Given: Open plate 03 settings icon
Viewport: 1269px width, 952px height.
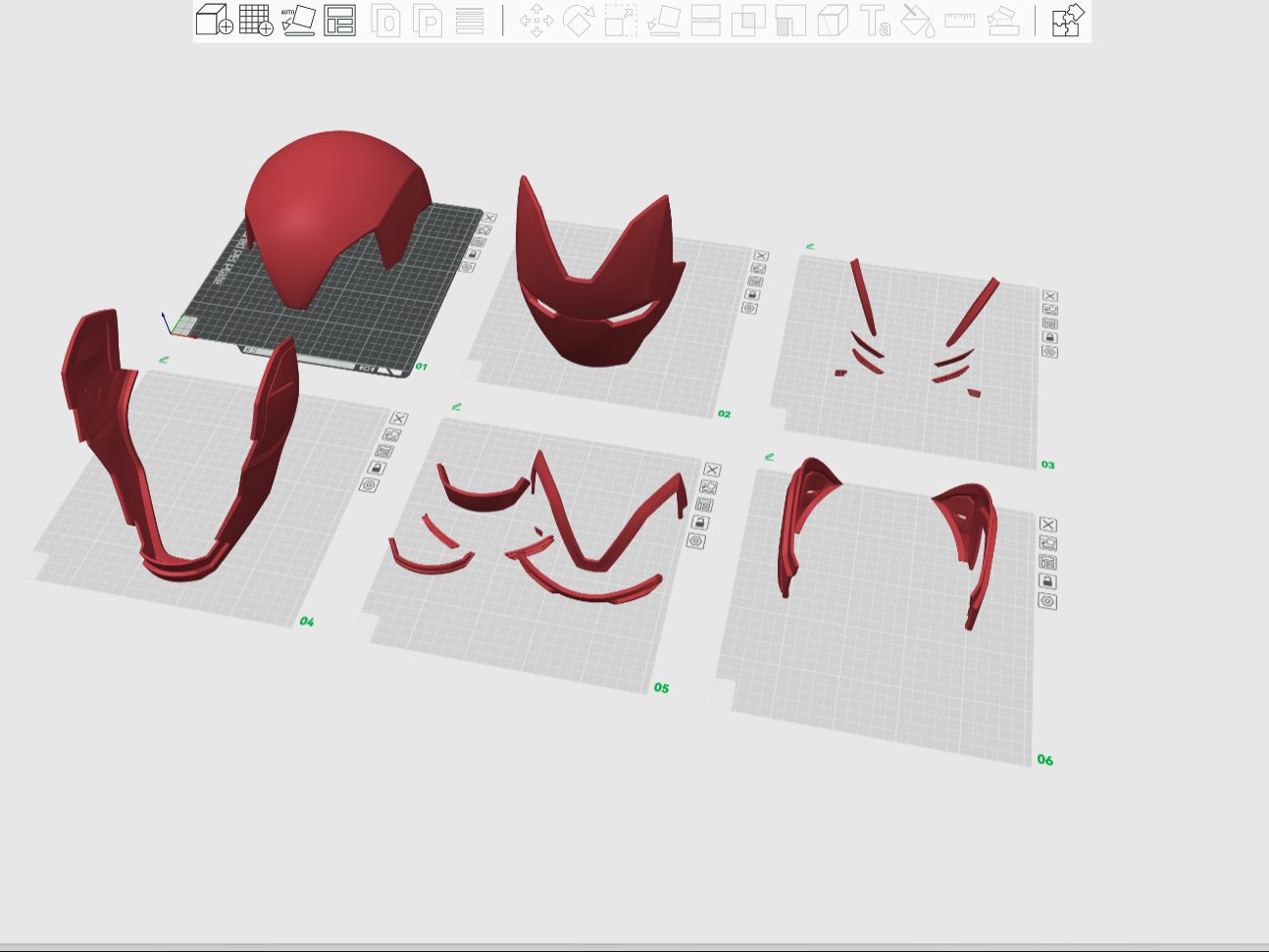Looking at the screenshot, I should (x=1049, y=352).
